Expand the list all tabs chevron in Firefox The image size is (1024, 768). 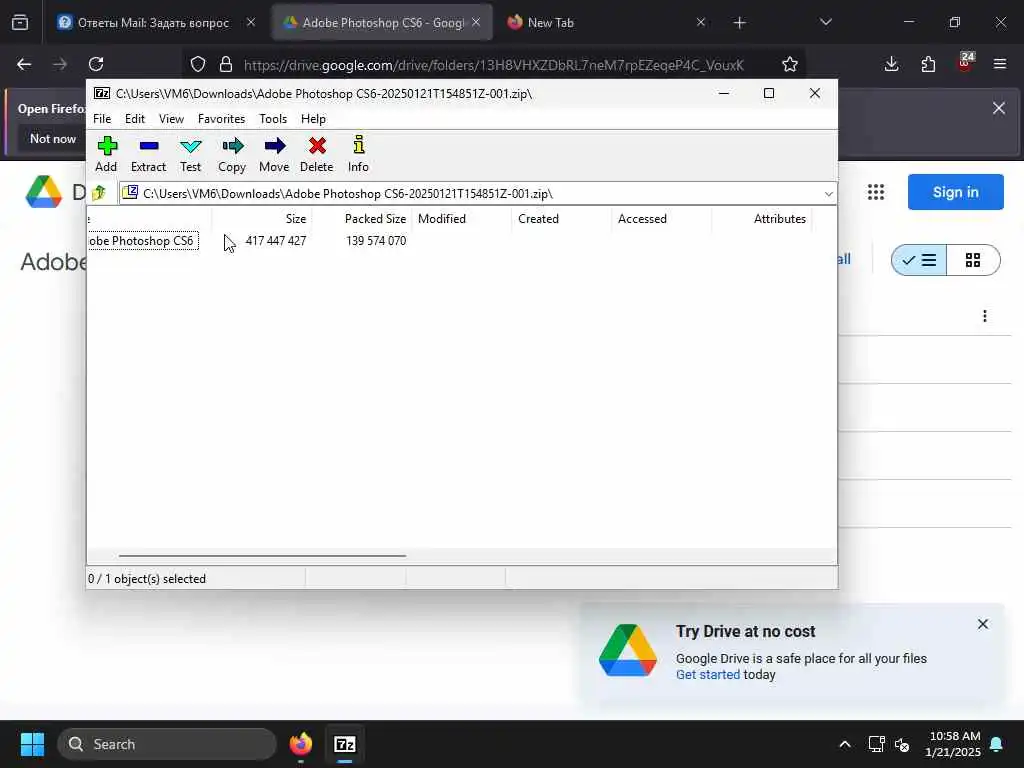coord(825,22)
